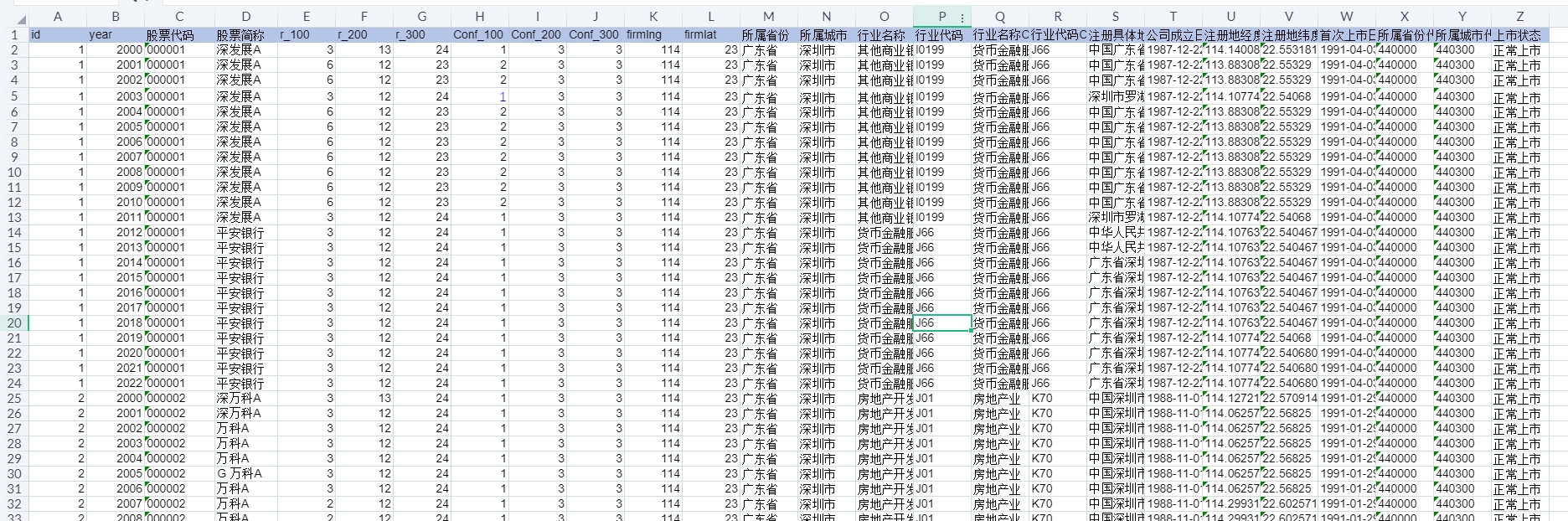The height and width of the screenshot is (521, 1568).
Task: Select the r_100 value 2 in row 32
Action: 307,504
